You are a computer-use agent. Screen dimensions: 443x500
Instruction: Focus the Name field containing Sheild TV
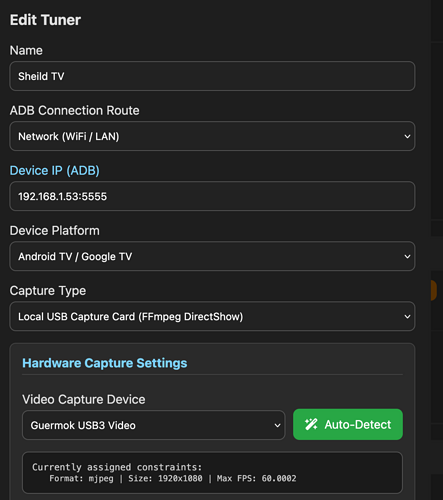pos(212,76)
